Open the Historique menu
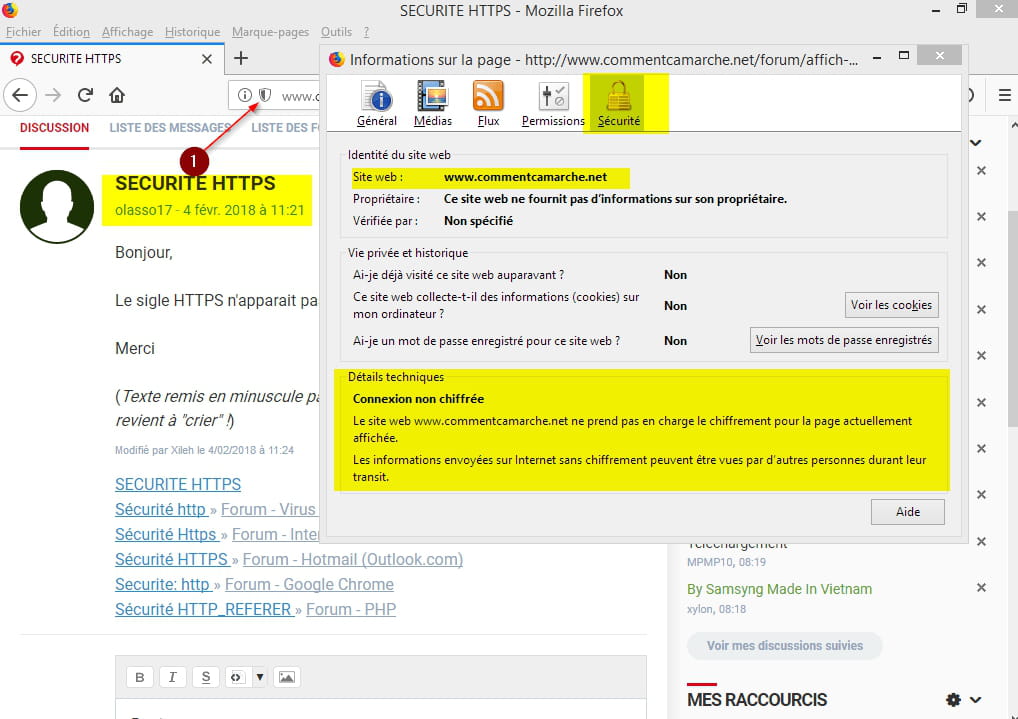This screenshot has height=719, width=1018. pyautogui.click(x=192, y=32)
